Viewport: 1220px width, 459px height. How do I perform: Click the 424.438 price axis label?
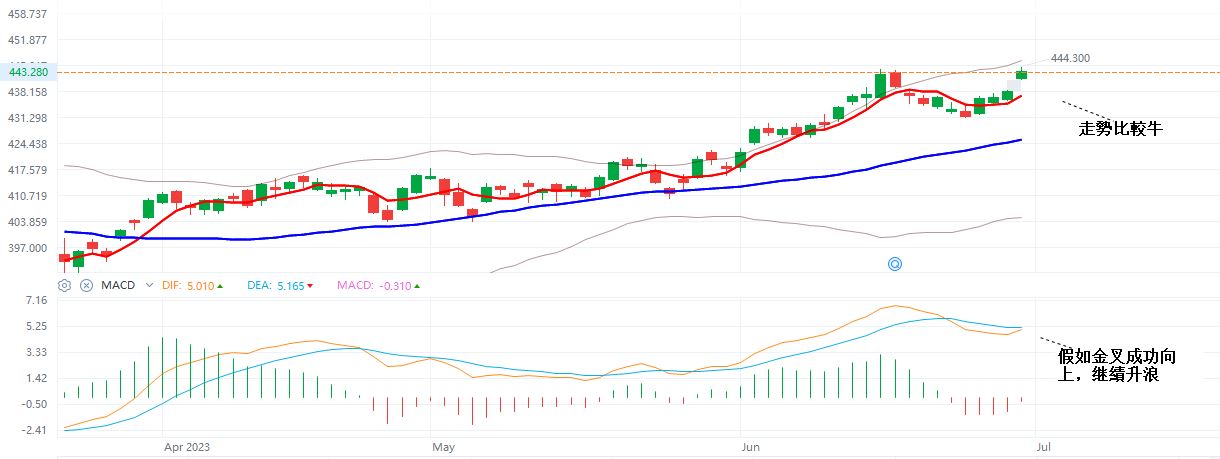(x=28, y=144)
